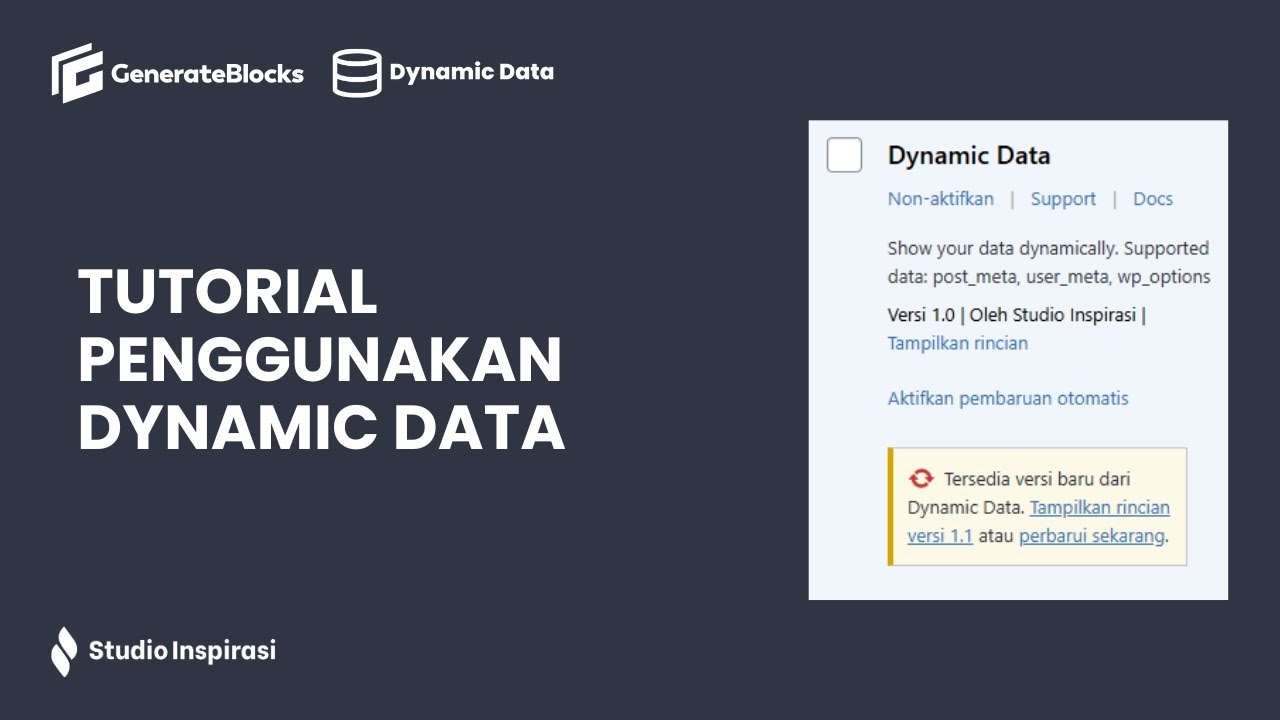Click the GenerateBlocks wordmark text
Viewport: 1280px width, 720px height.
(207, 74)
